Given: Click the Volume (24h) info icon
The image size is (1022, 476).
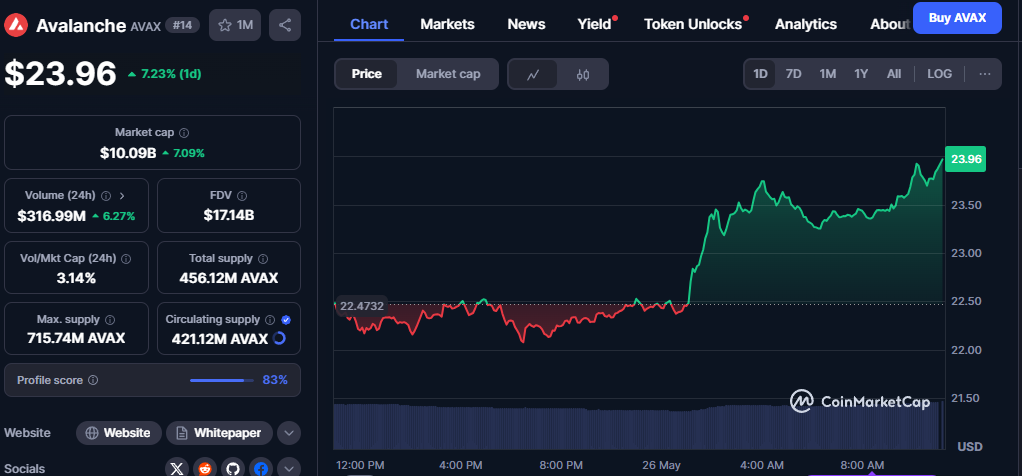Looking at the screenshot, I should 106,196.
